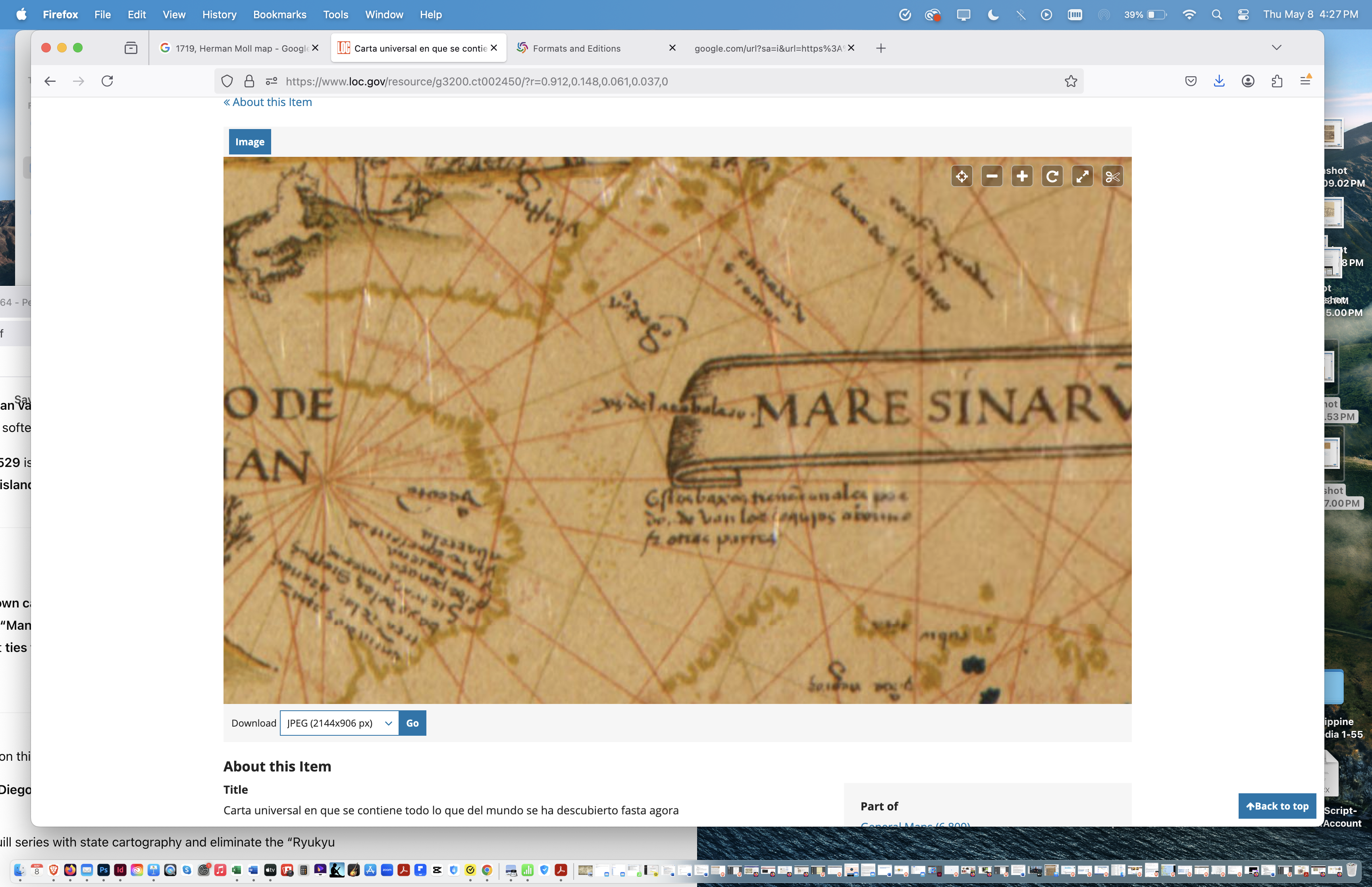Click the forward navigation arrow
This screenshot has height=887, width=1372.
coord(78,81)
